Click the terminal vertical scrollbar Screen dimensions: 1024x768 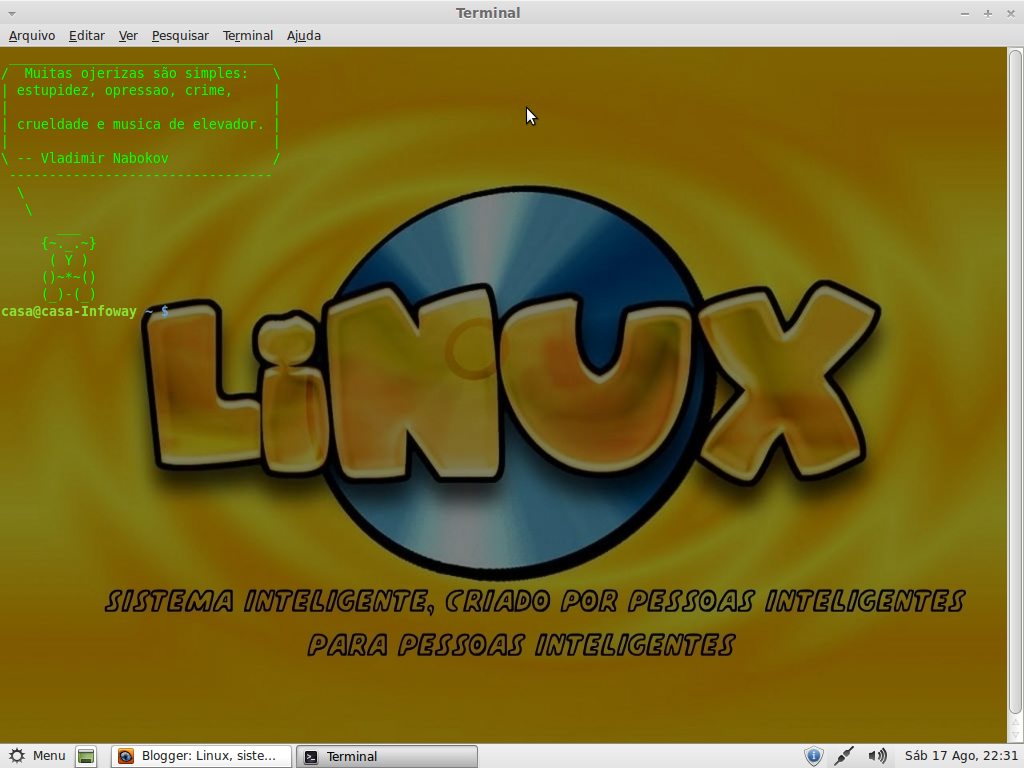(1015, 381)
